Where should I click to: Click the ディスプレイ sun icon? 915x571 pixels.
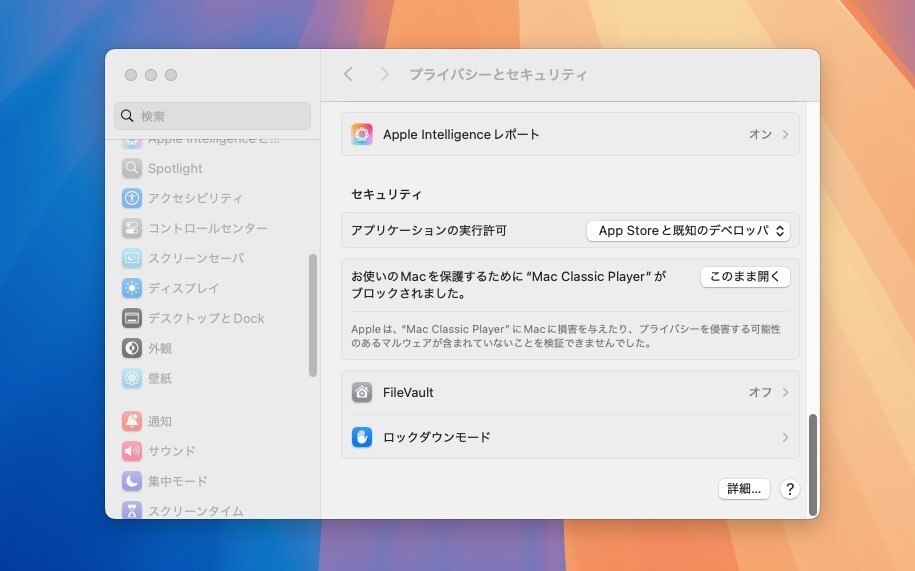click(x=132, y=288)
